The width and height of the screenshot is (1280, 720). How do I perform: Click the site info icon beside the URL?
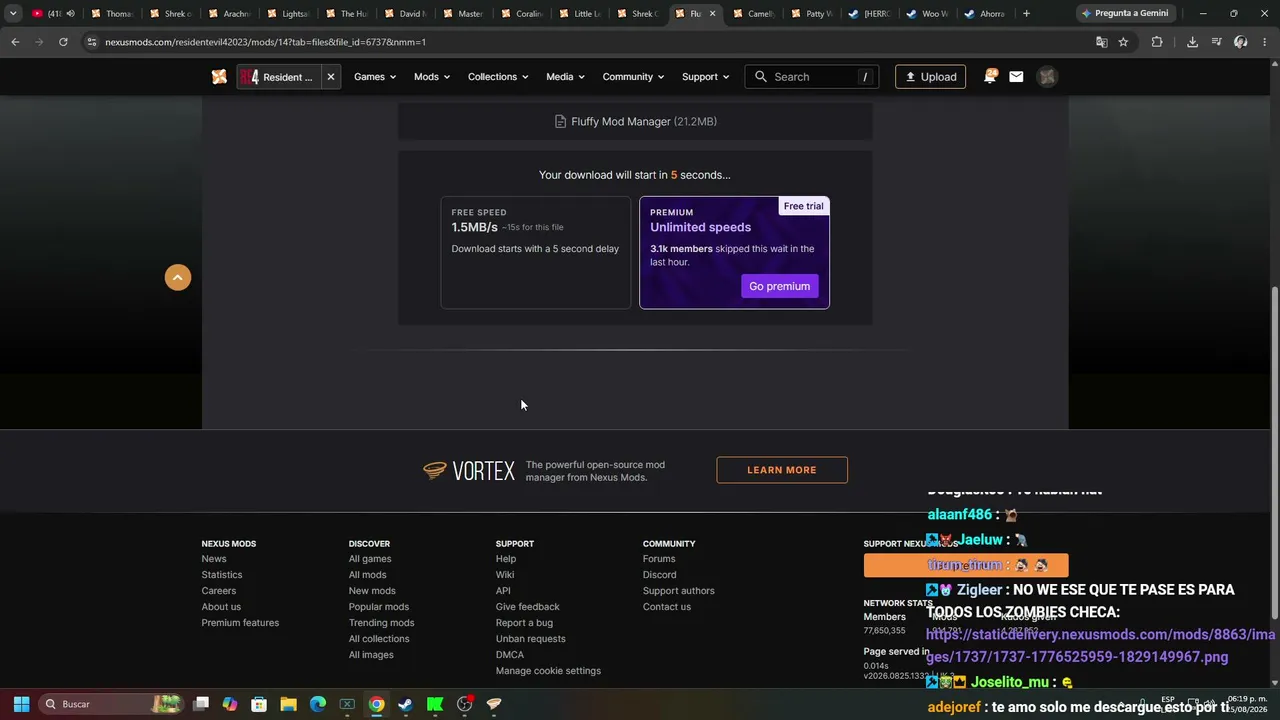92,42
